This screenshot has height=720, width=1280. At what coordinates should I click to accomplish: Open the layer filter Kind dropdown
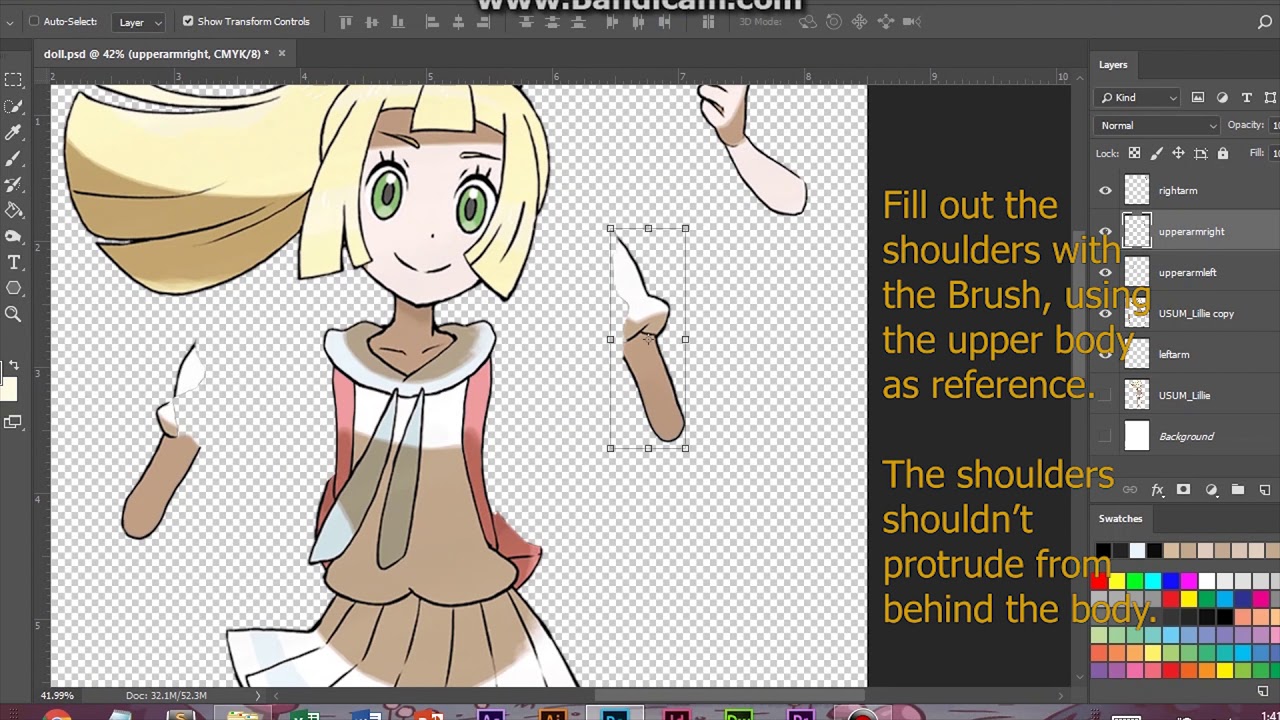tap(1138, 97)
